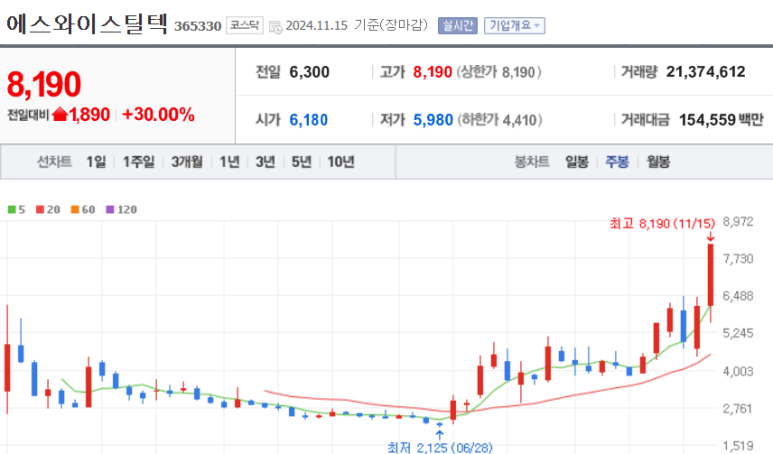Viewport: 773px width, 454px height.
Task: Click the 최고 8,190 (11/15) chart label
Action: click(x=662, y=223)
